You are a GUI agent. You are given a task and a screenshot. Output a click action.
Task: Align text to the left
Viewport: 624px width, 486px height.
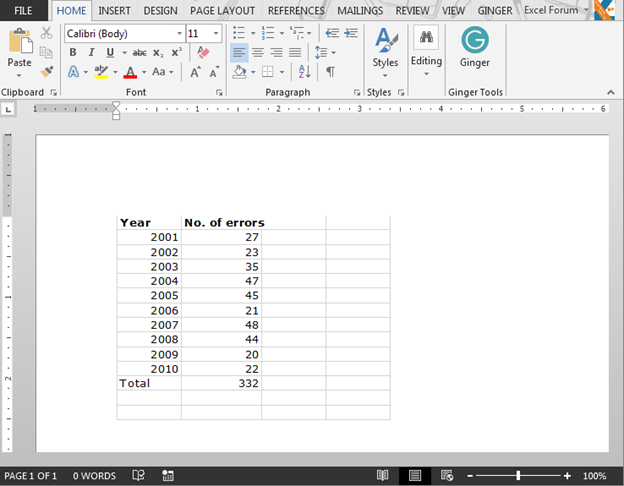click(x=239, y=53)
